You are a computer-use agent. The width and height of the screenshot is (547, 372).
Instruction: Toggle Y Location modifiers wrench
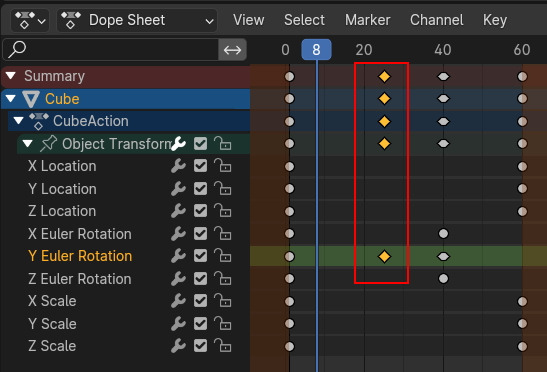(178, 189)
